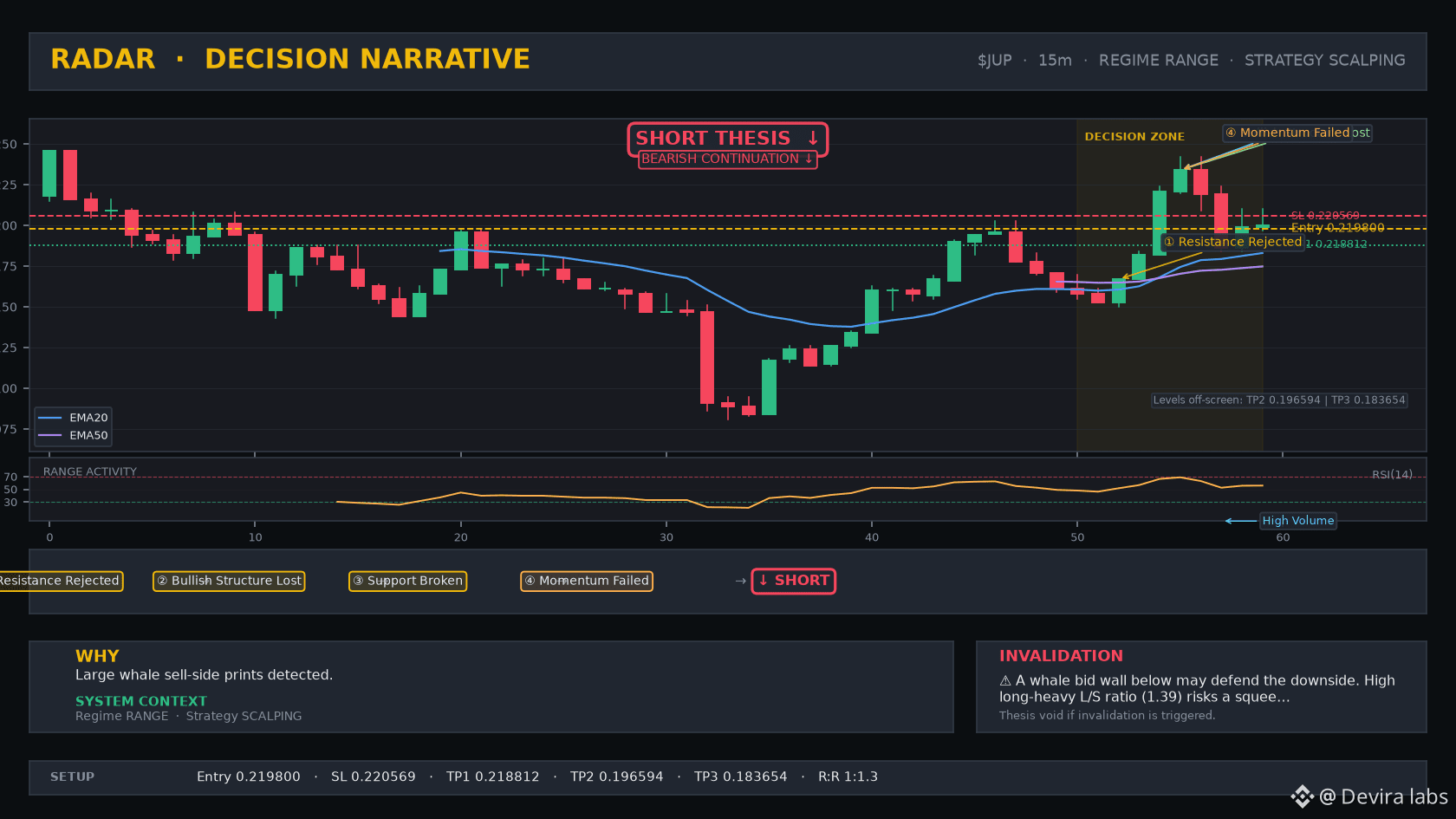Click the 0.218812 green level label on the chart
The height and width of the screenshot is (819, 1456).
click(x=1336, y=244)
